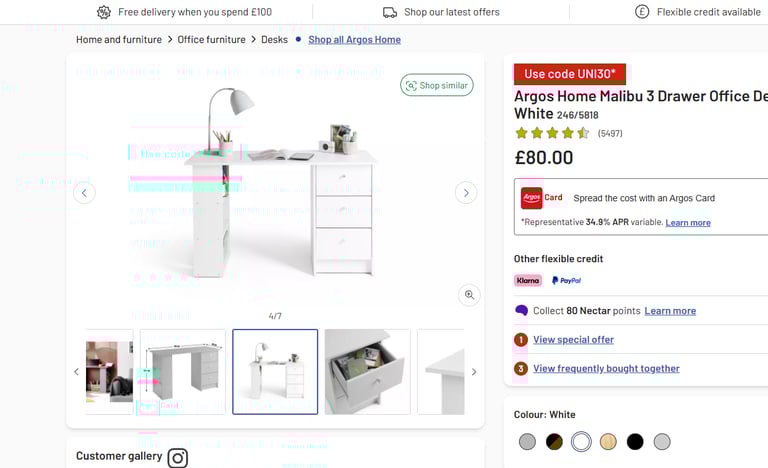Show next product image with right arrow
This screenshot has height=468, width=768.
click(466, 193)
